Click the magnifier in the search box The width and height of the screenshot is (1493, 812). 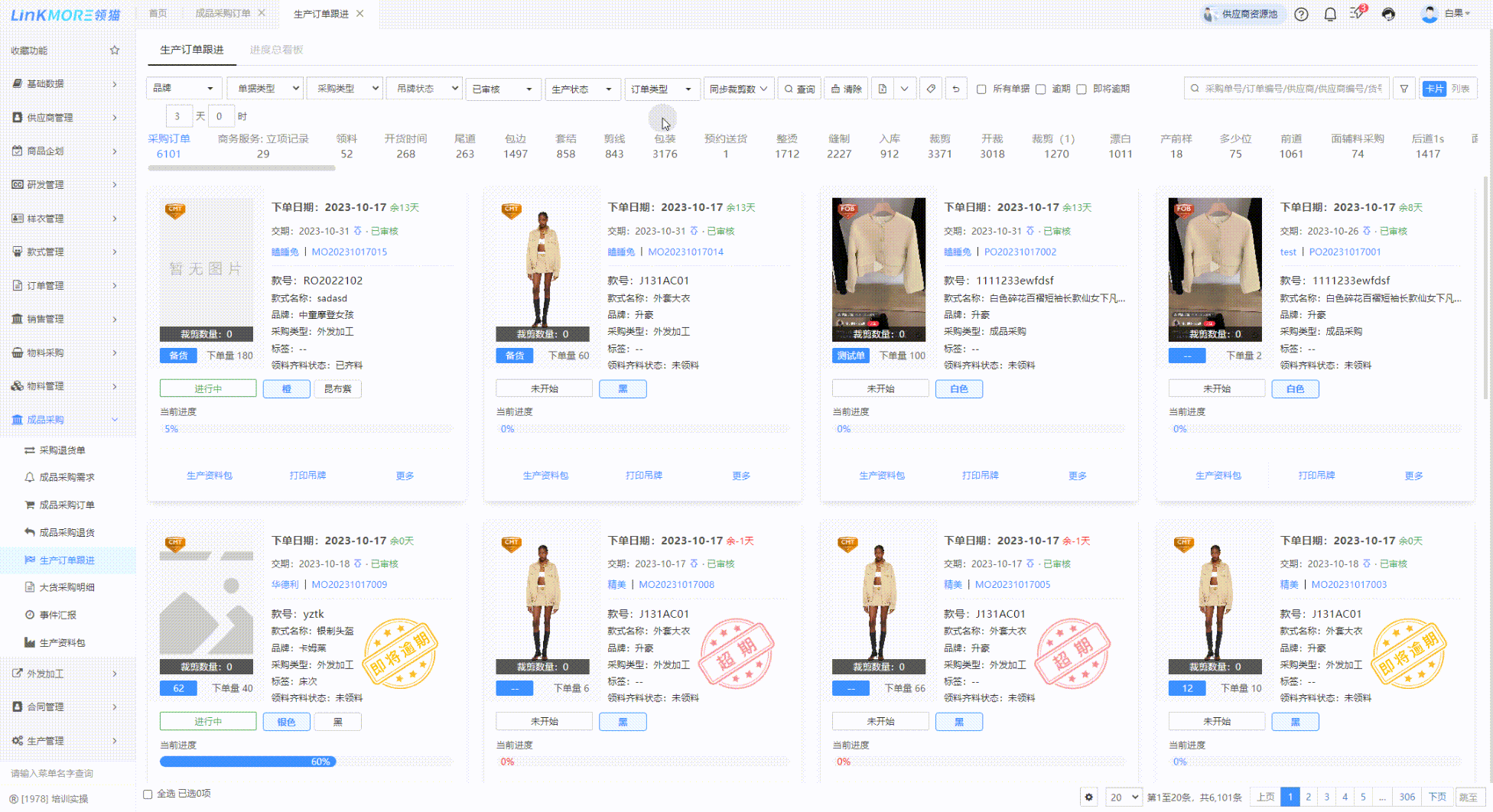click(x=1195, y=89)
